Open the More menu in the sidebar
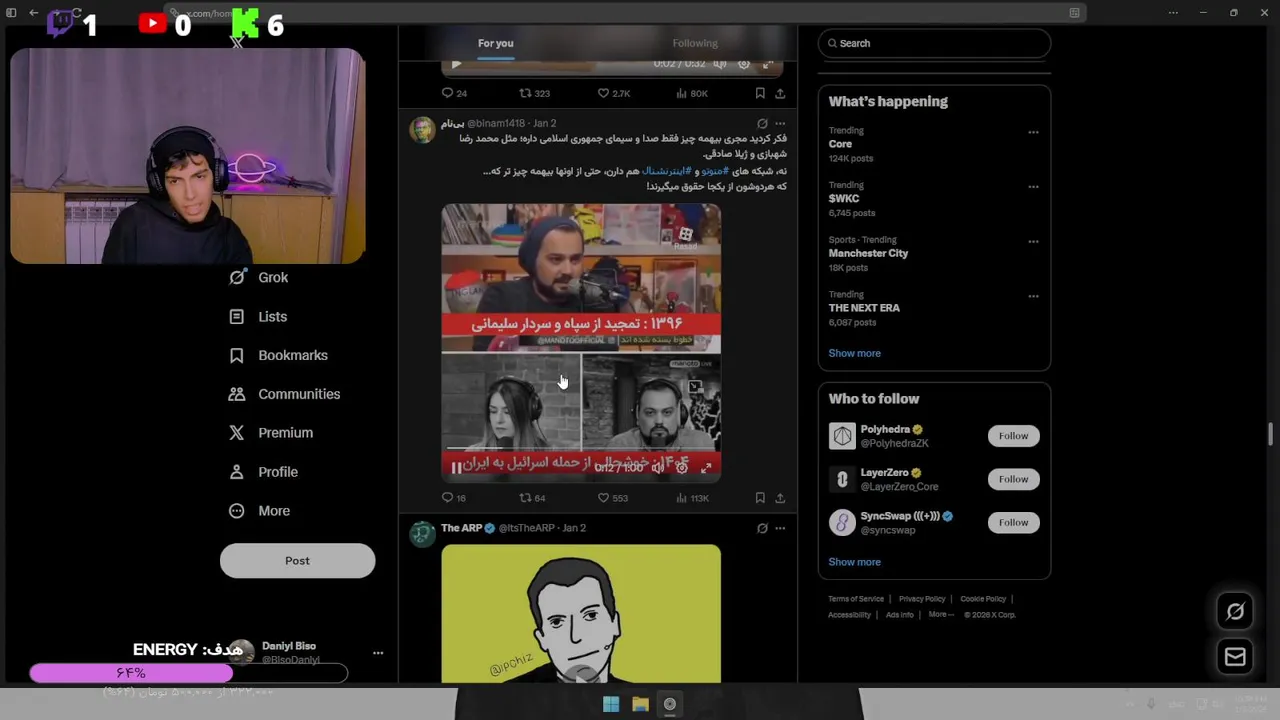 (x=259, y=511)
